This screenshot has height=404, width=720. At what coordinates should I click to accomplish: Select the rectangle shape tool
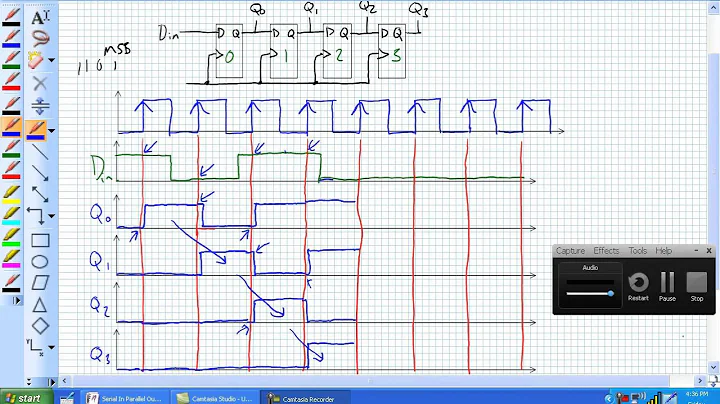point(40,240)
